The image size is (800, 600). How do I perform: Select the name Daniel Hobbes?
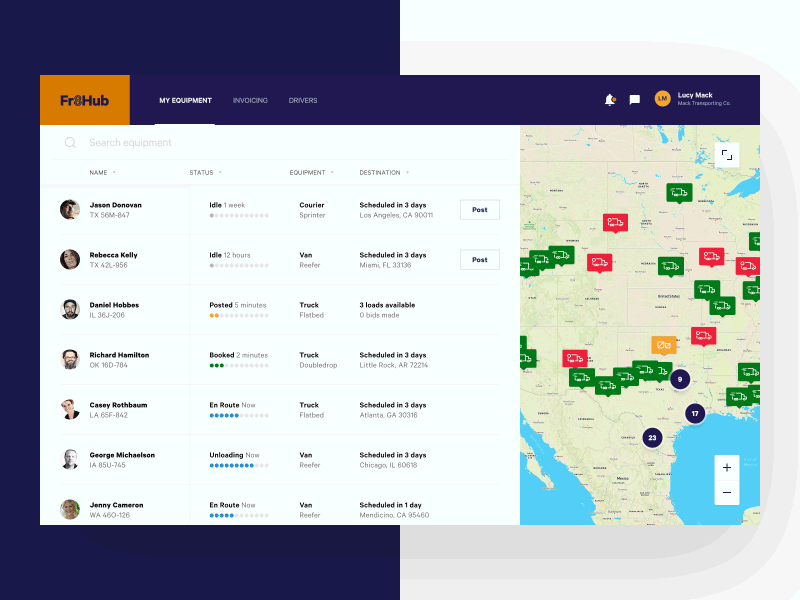click(114, 305)
